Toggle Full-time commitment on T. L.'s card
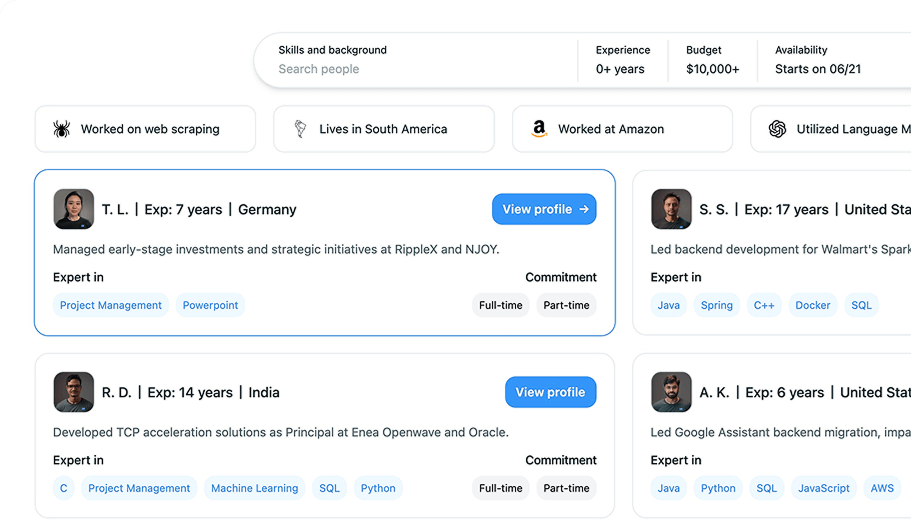Viewport: 911px width, 526px height. point(500,305)
